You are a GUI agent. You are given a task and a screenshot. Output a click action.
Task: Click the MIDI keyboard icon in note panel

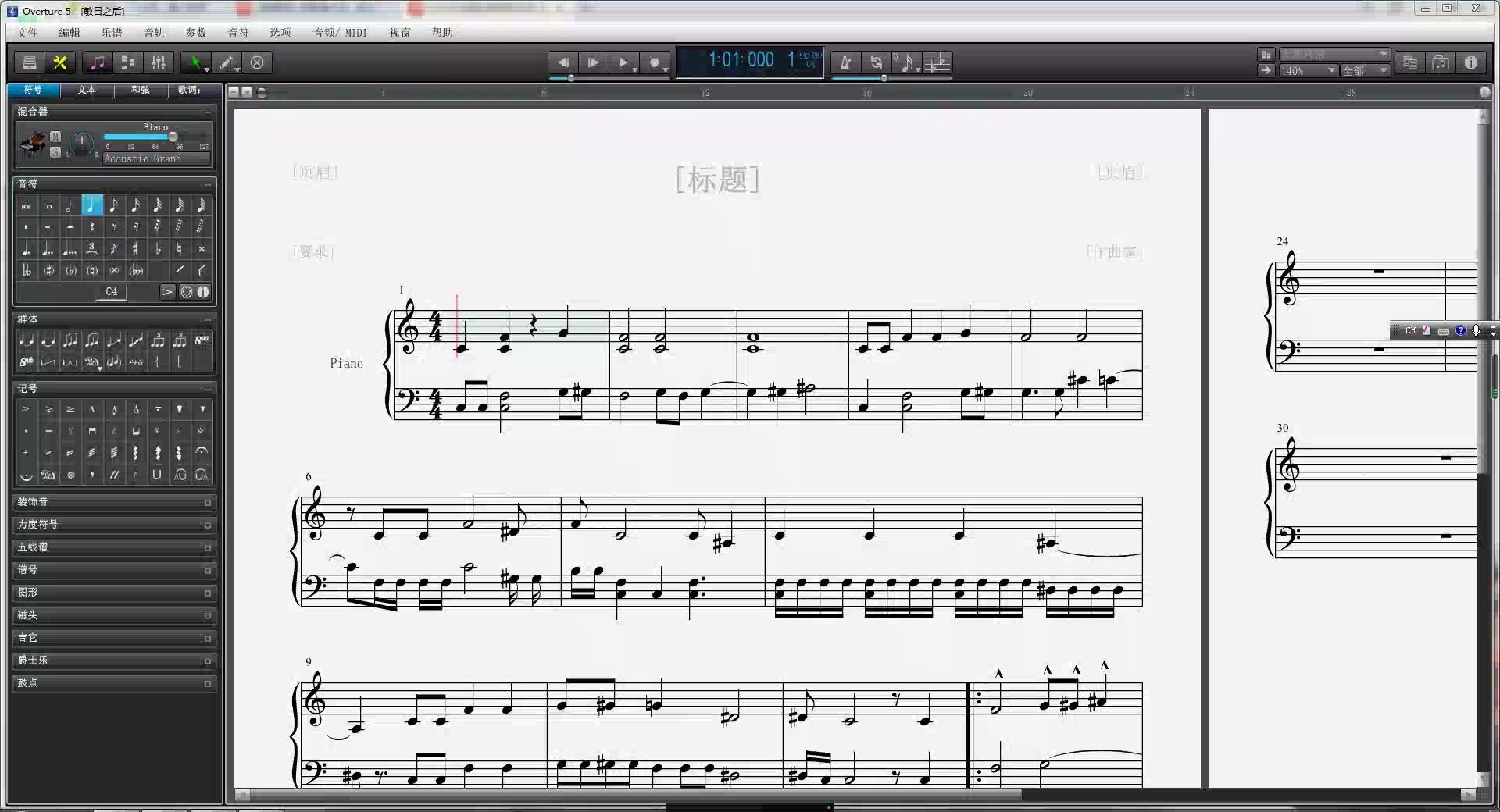187,292
